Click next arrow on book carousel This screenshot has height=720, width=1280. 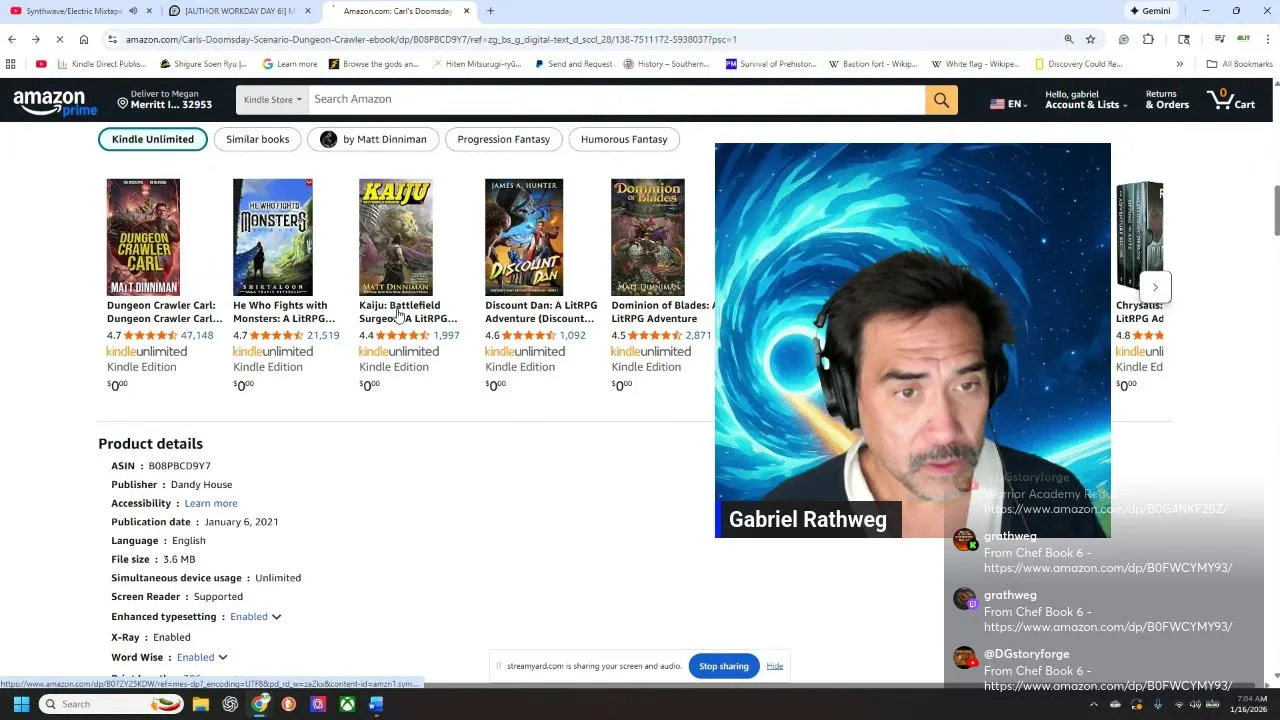(x=1155, y=287)
